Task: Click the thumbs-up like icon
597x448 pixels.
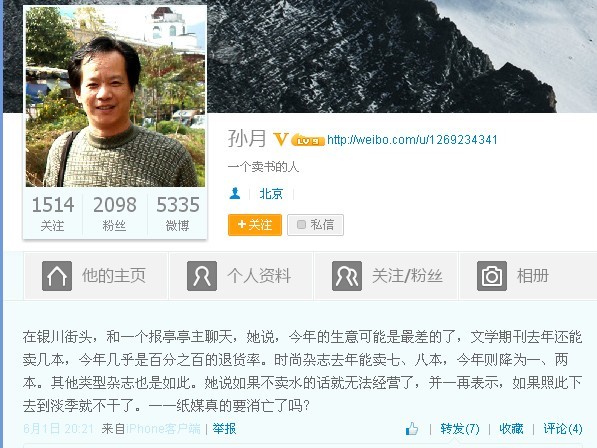Action: click(x=412, y=429)
